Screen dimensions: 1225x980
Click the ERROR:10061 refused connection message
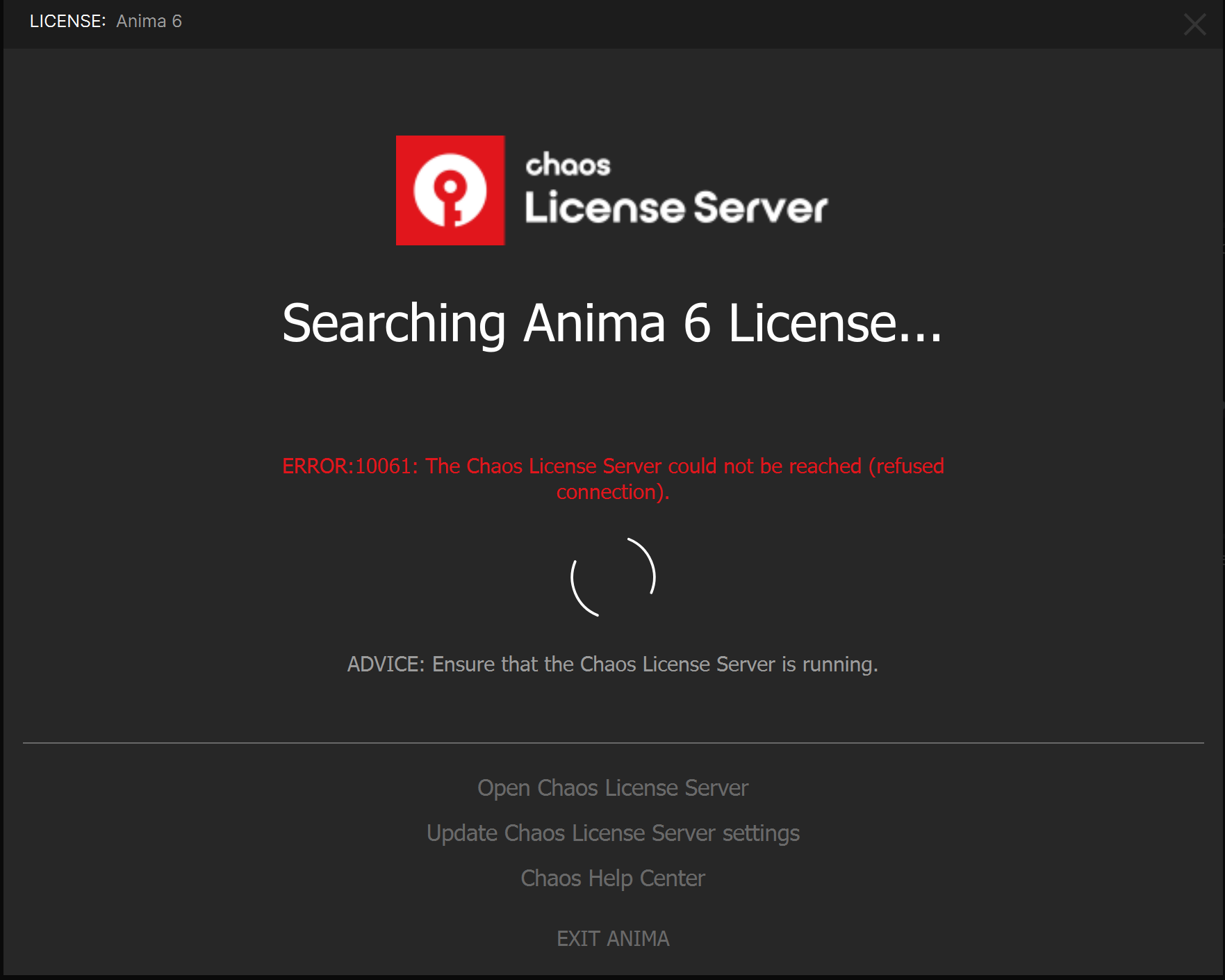tap(613, 479)
